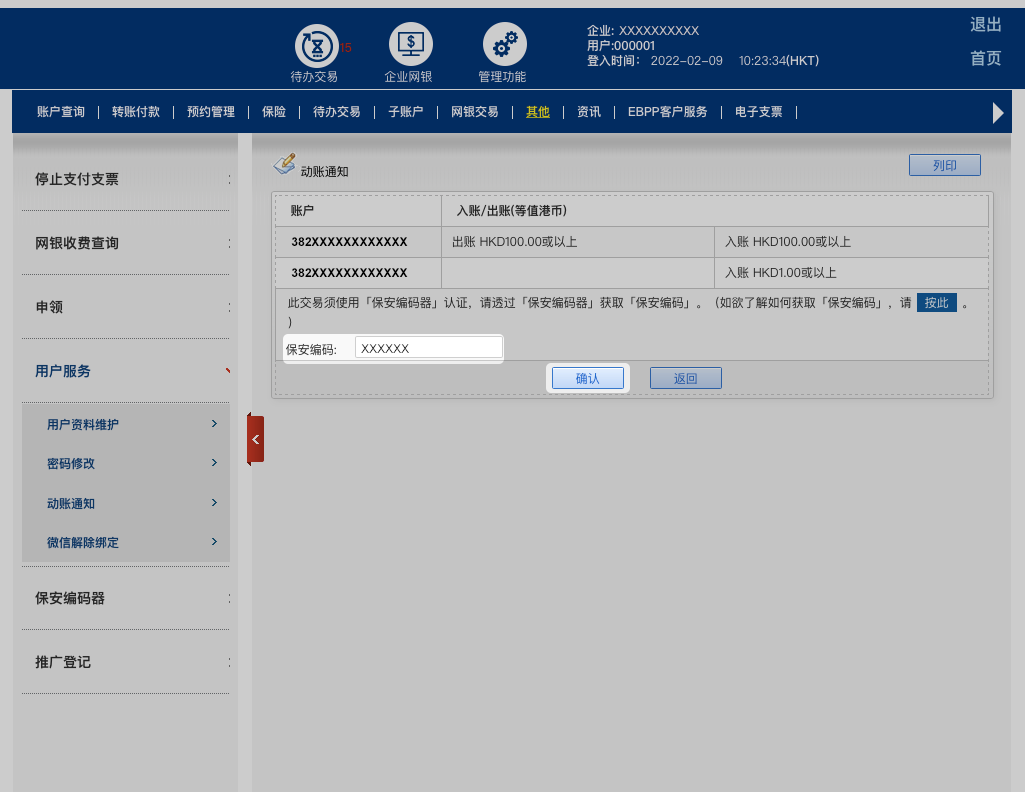1025x792 pixels.
Task: Open the EBPP客户服务 menu item
Action: pos(667,112)
